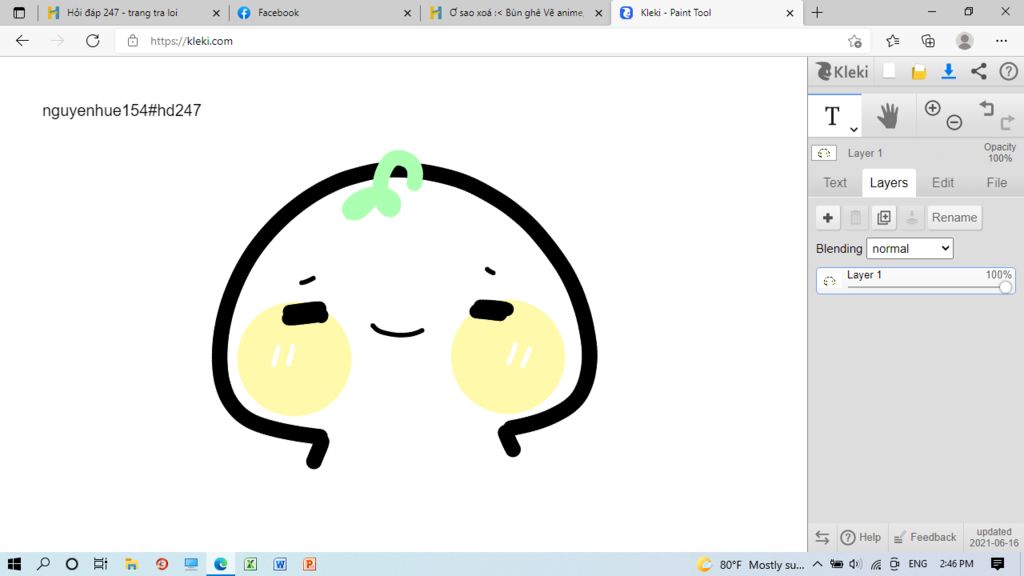Image resolution: width=1024 pixels, height=576 pixels.
Task: Duplicate the current layer
Action: [x=884, y=217]
